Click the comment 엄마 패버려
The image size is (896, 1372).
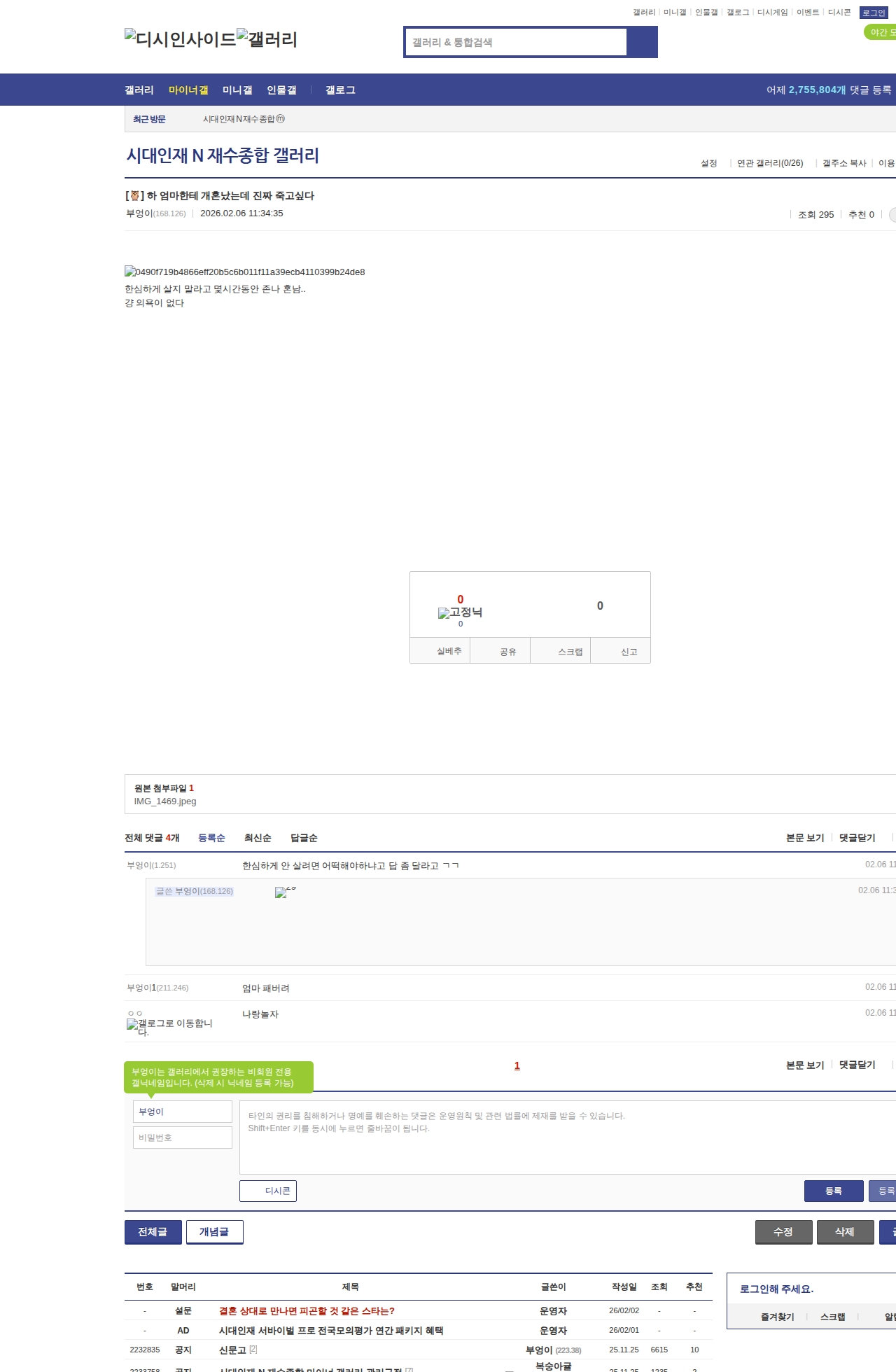[265, 988]
